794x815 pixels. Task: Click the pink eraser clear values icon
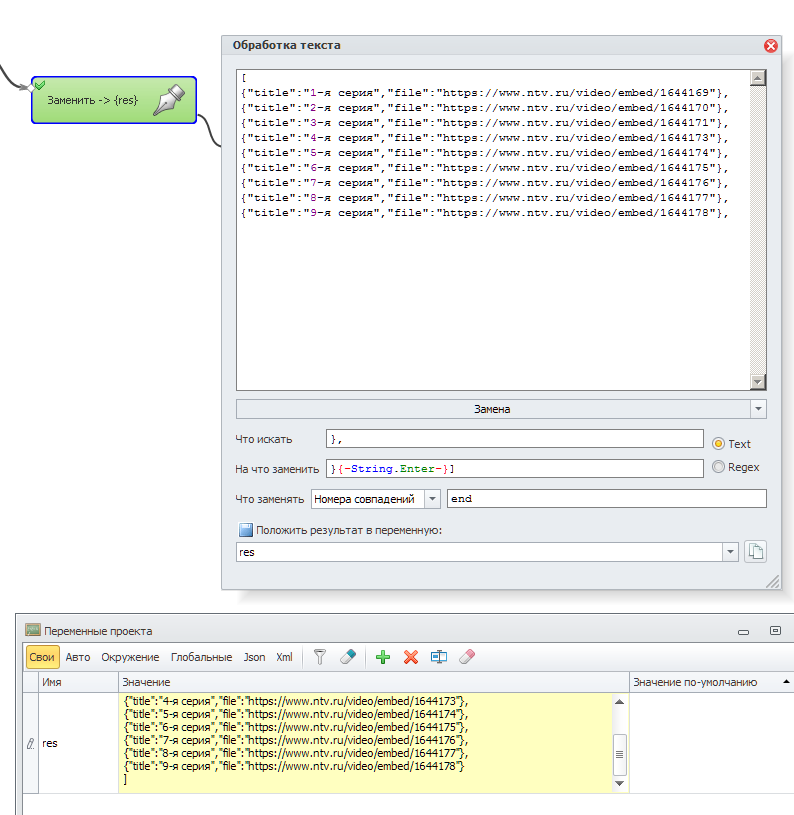[x=467, y=657]
